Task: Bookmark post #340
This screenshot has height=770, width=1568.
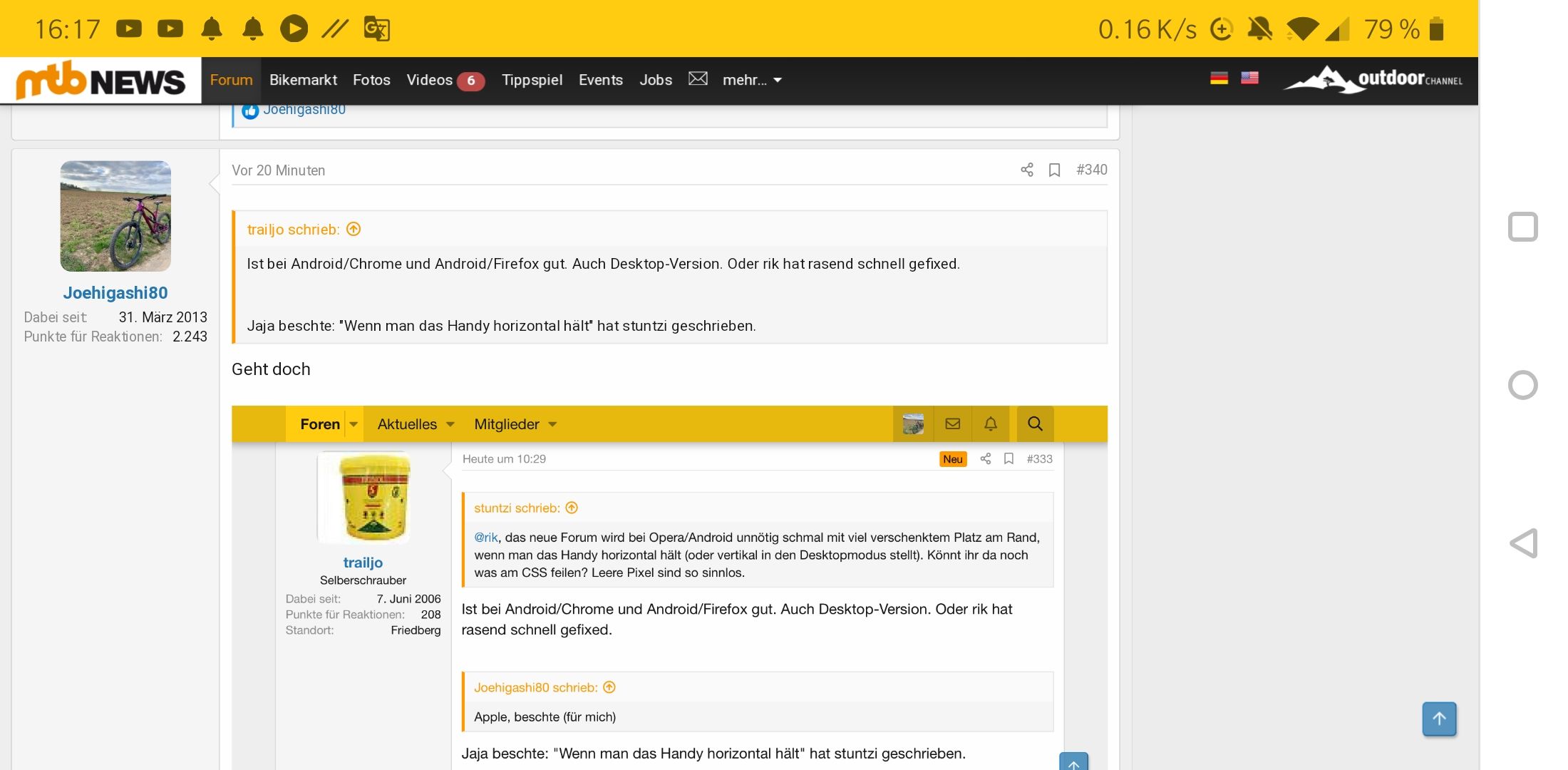Action: tap(1054, 170)
